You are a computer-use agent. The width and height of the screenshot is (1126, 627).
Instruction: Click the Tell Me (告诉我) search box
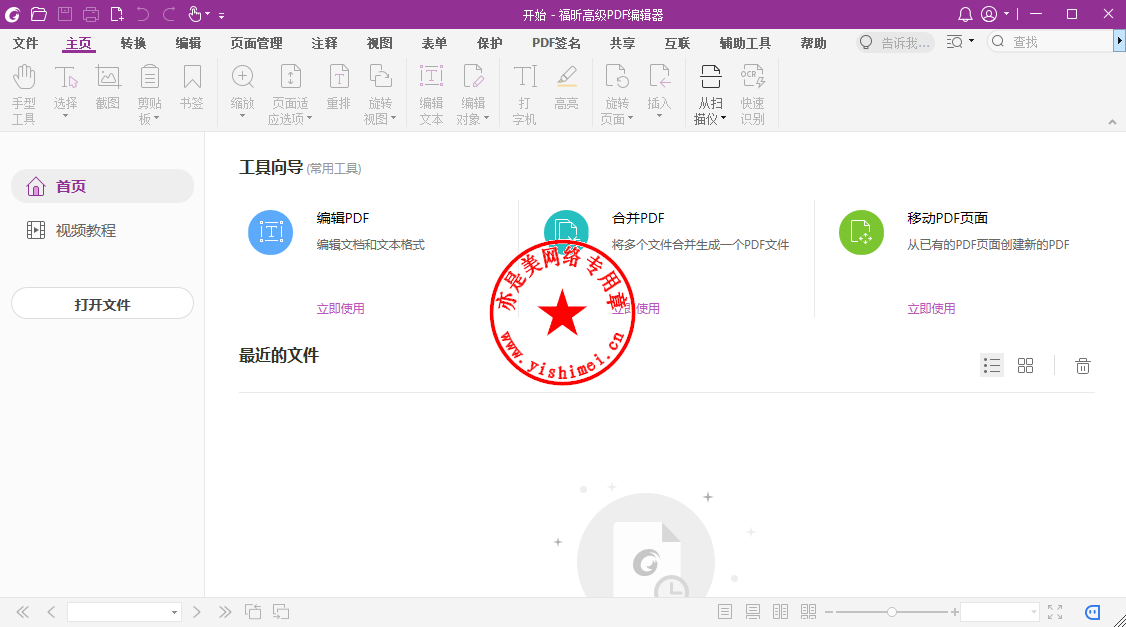(x=895, y=42)
